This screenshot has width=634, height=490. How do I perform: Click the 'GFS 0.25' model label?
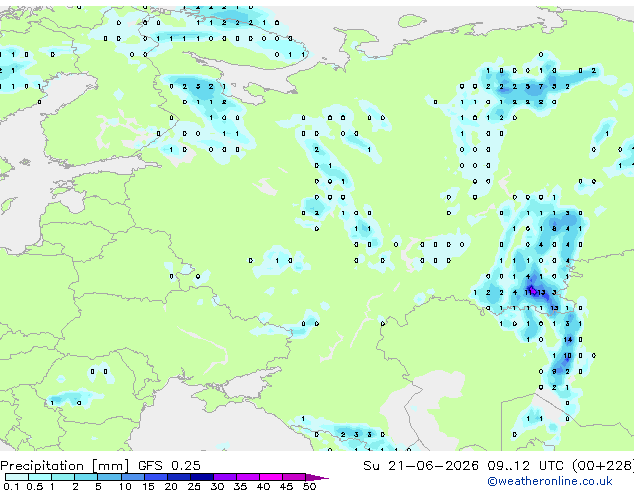[x=169, y=466]
